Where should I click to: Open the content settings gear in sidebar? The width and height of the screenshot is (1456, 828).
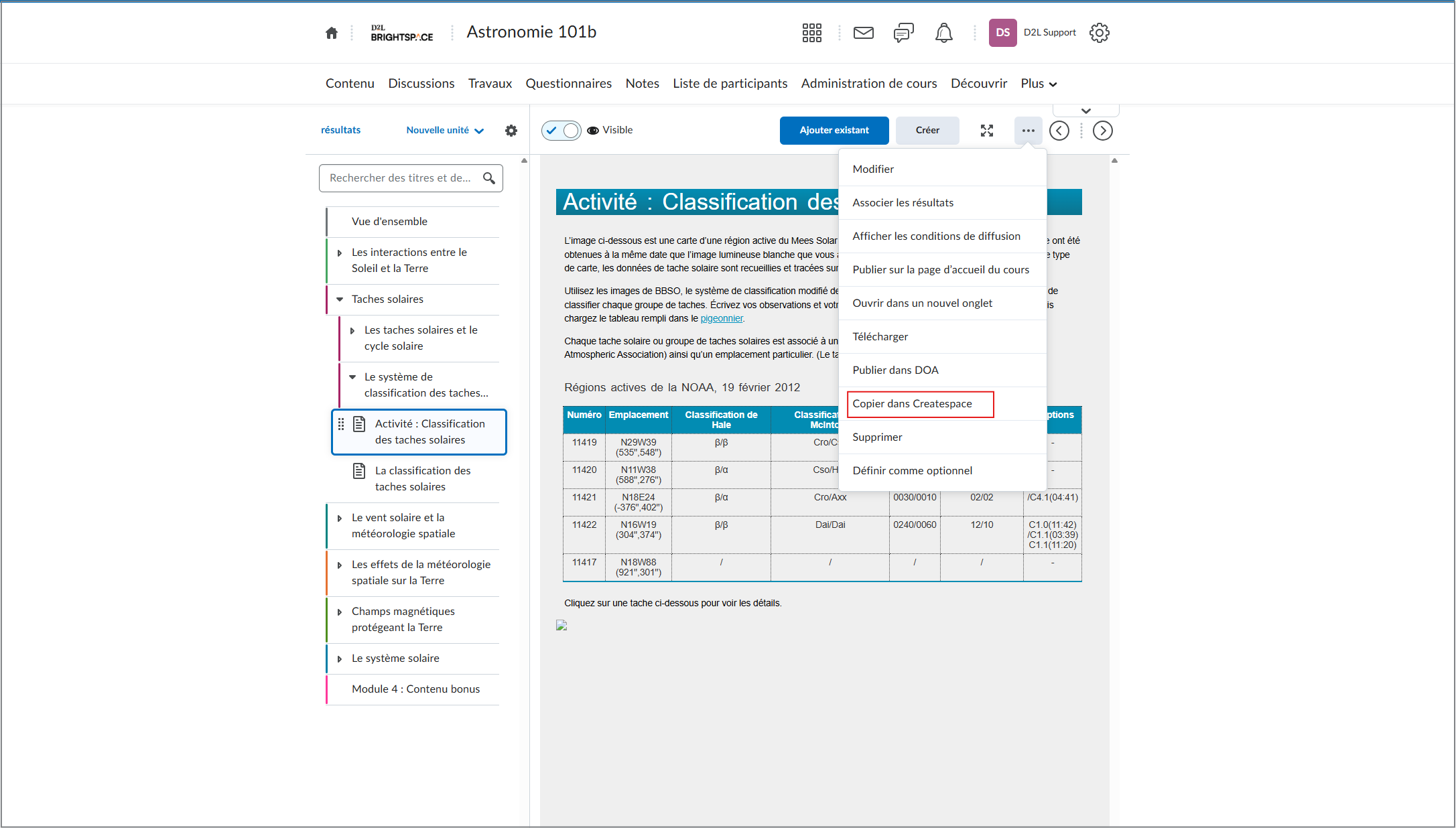(x=511, y=131)
